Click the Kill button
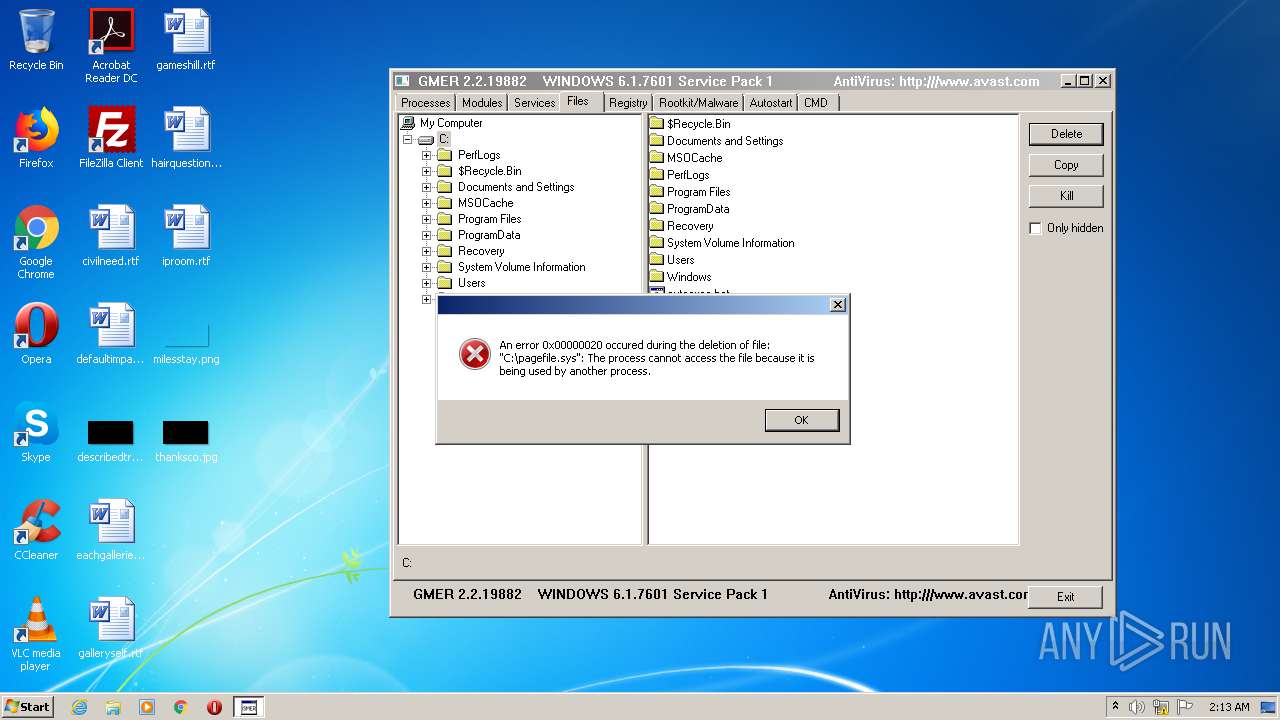The width and height of the screenshot is (1280, 720). [1066, 196]
